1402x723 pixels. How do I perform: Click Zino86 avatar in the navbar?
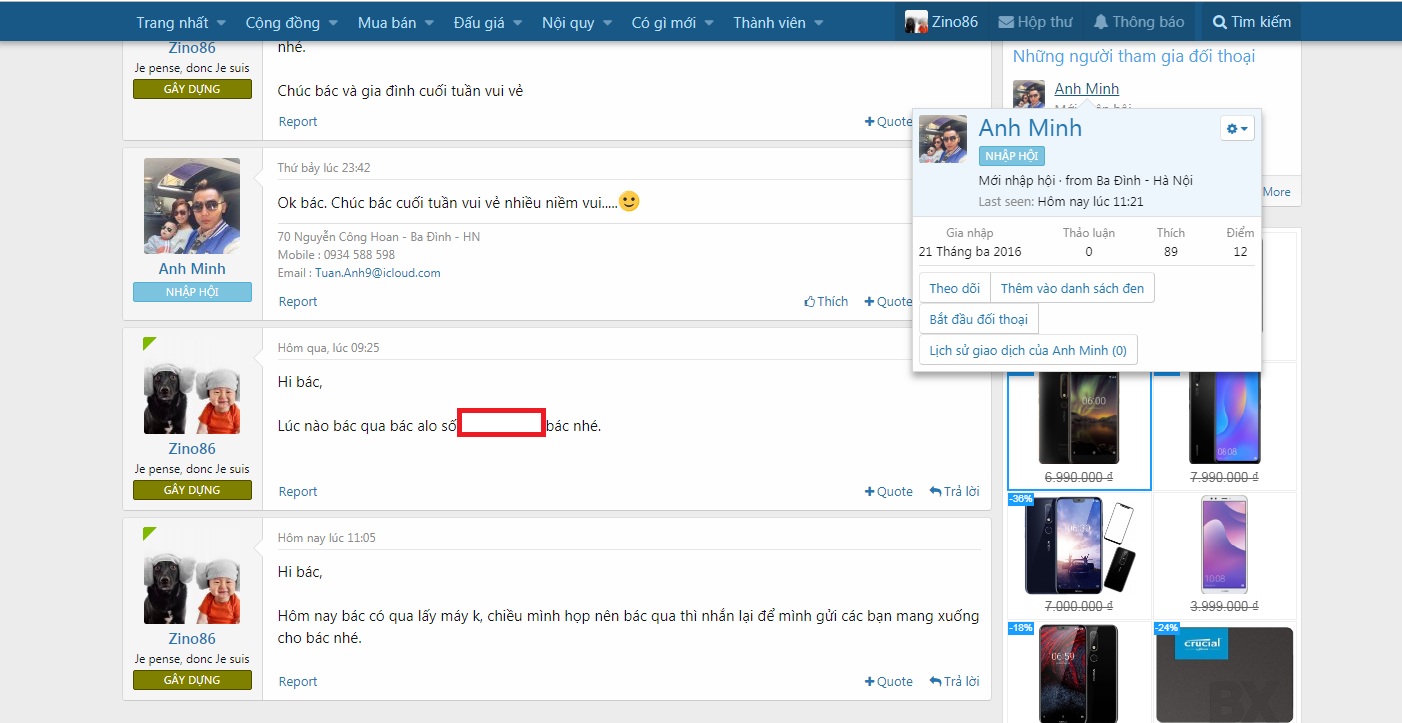coord(916,22)
